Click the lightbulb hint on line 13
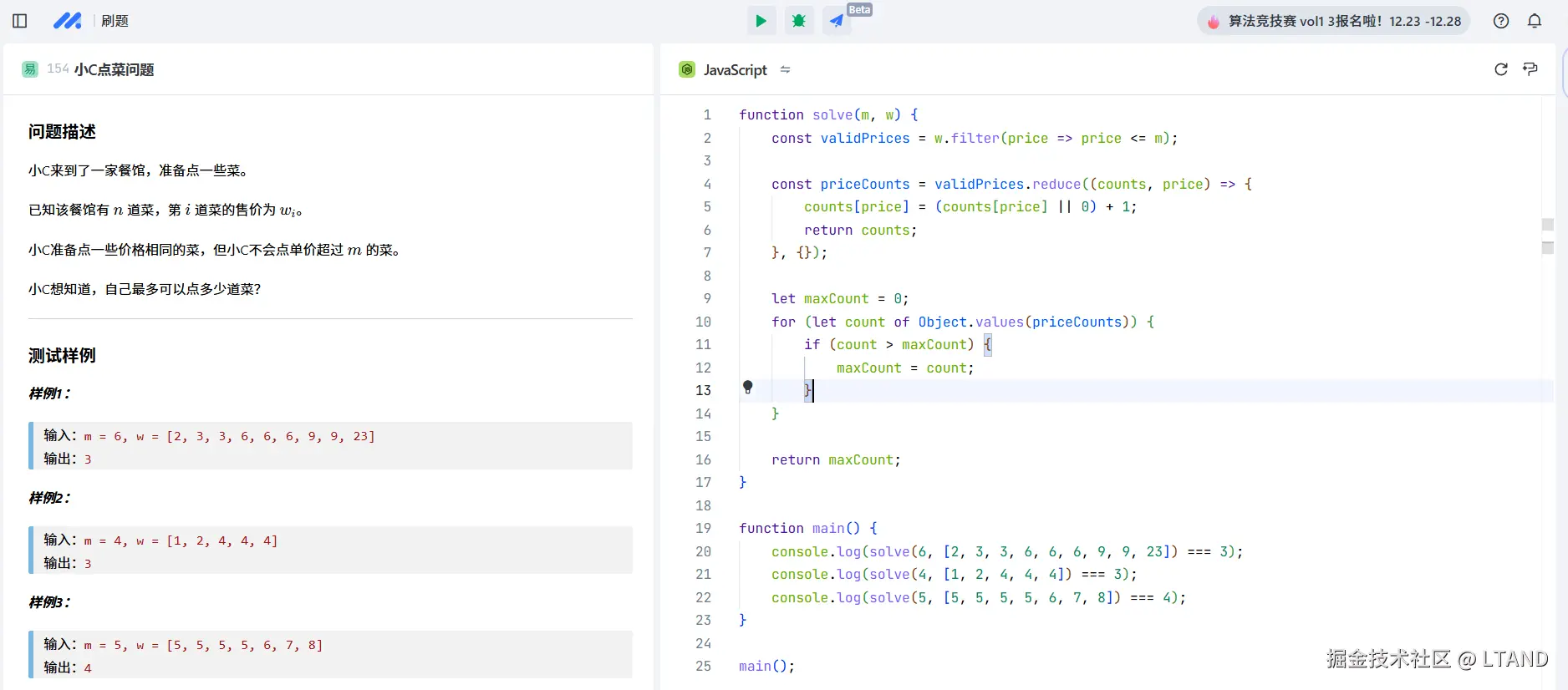The height and width of the screenshot is (690, 1568). 748,387
